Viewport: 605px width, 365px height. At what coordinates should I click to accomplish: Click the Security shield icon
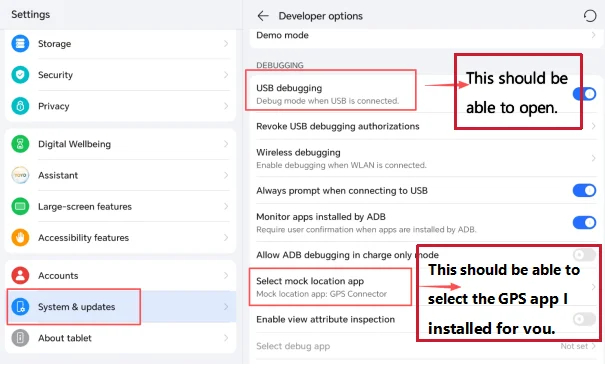coord(20,75)
